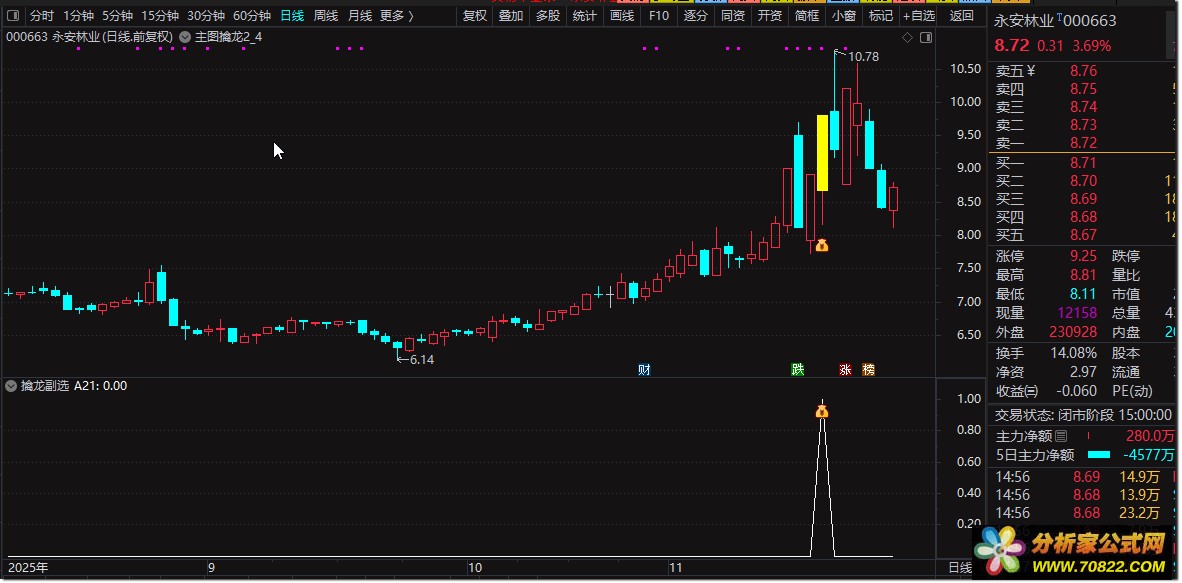Click the 换手 value 14.08%
The height and width of the screenshot is (583, 1182).
point(1073,353)
